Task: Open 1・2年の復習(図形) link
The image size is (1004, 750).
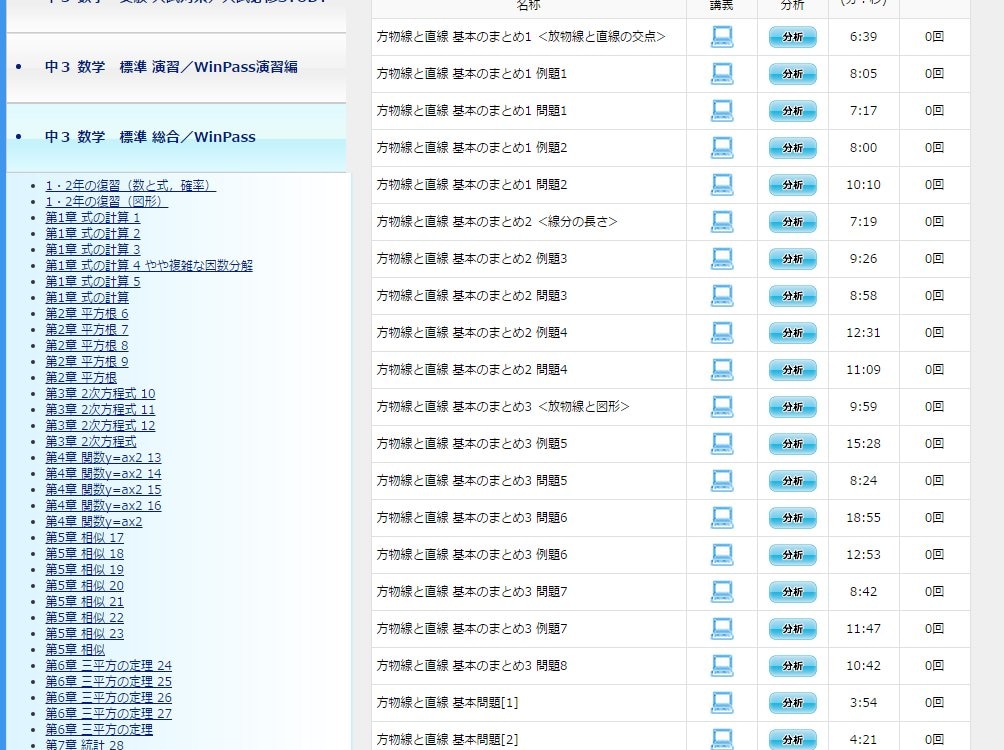Action: pos(106,202)
